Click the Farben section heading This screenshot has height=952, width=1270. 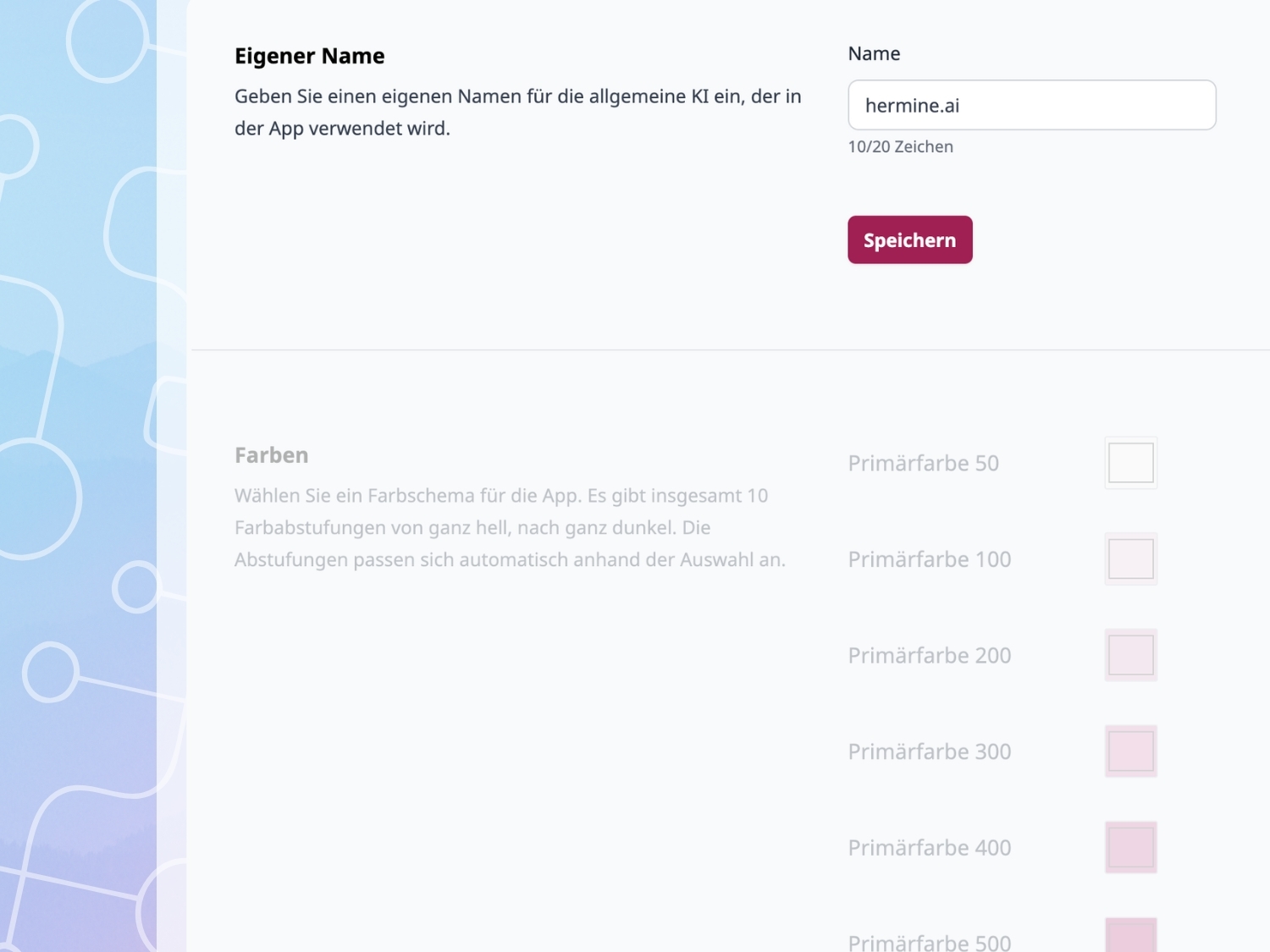[x=271, y=454]
